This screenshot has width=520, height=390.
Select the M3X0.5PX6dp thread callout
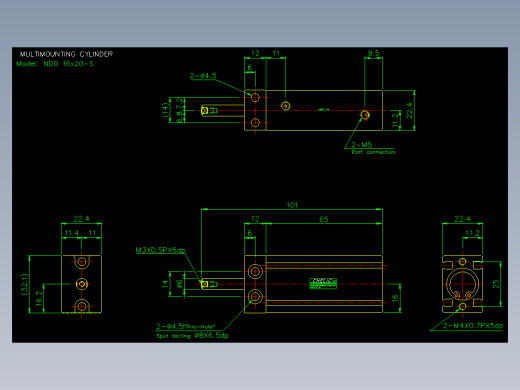coord(160,250)
